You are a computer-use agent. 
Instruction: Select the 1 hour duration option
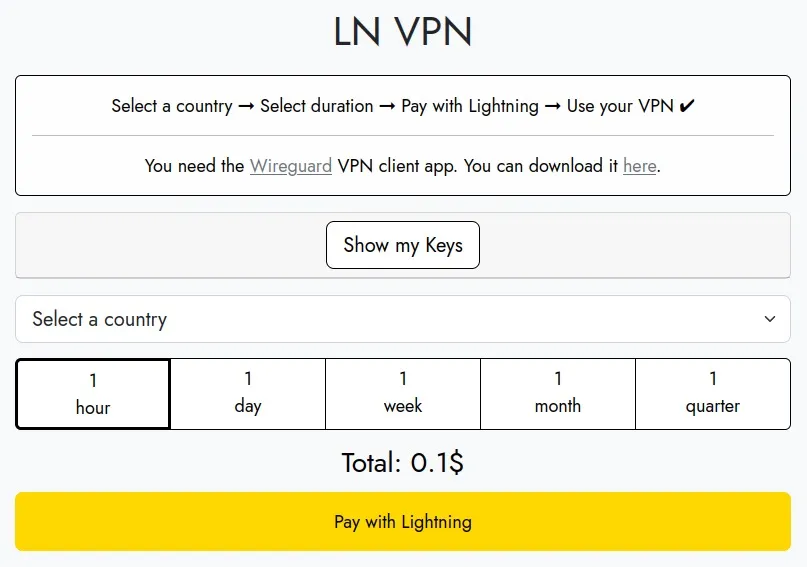coord(93,394)
